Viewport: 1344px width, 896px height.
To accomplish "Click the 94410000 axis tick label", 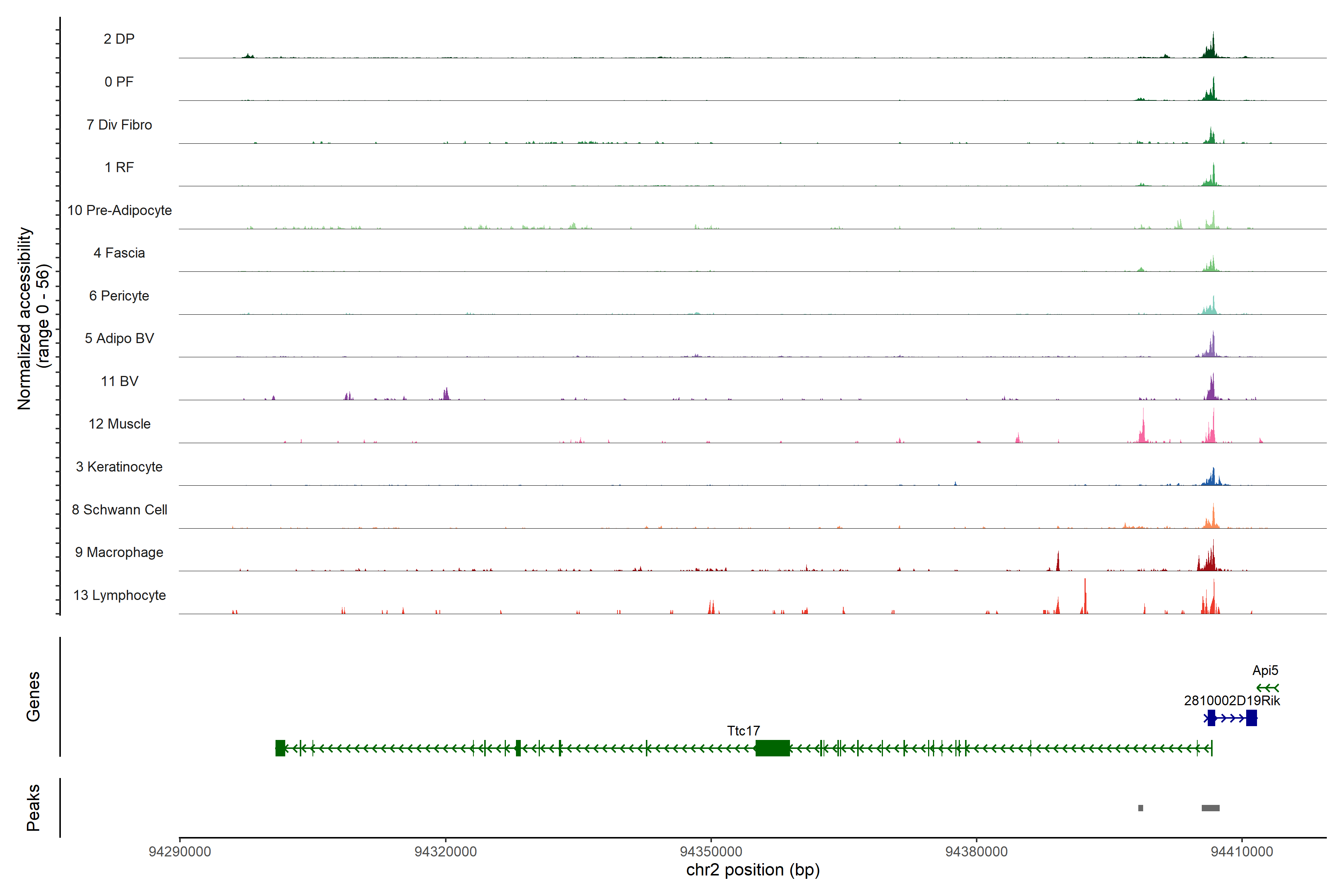I will 1242,852.
